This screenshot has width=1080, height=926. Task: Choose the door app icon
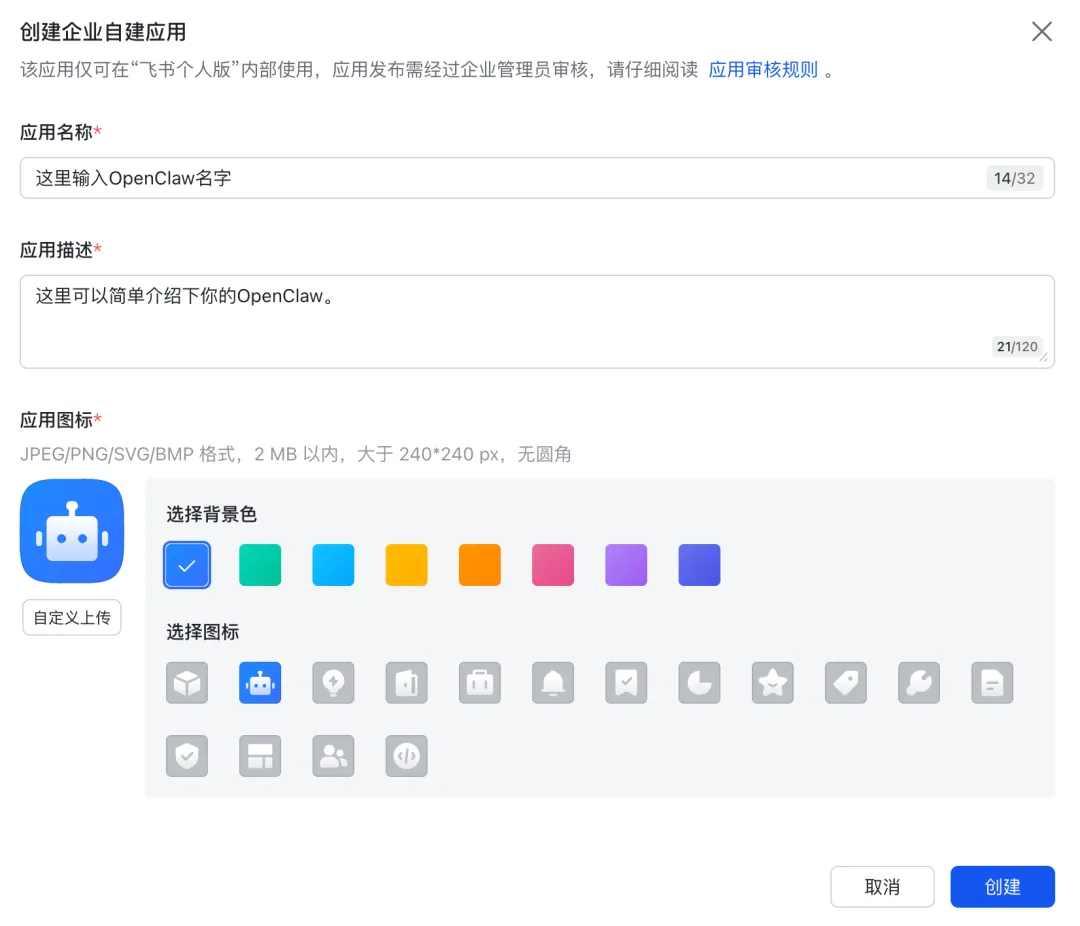point(406,683)
